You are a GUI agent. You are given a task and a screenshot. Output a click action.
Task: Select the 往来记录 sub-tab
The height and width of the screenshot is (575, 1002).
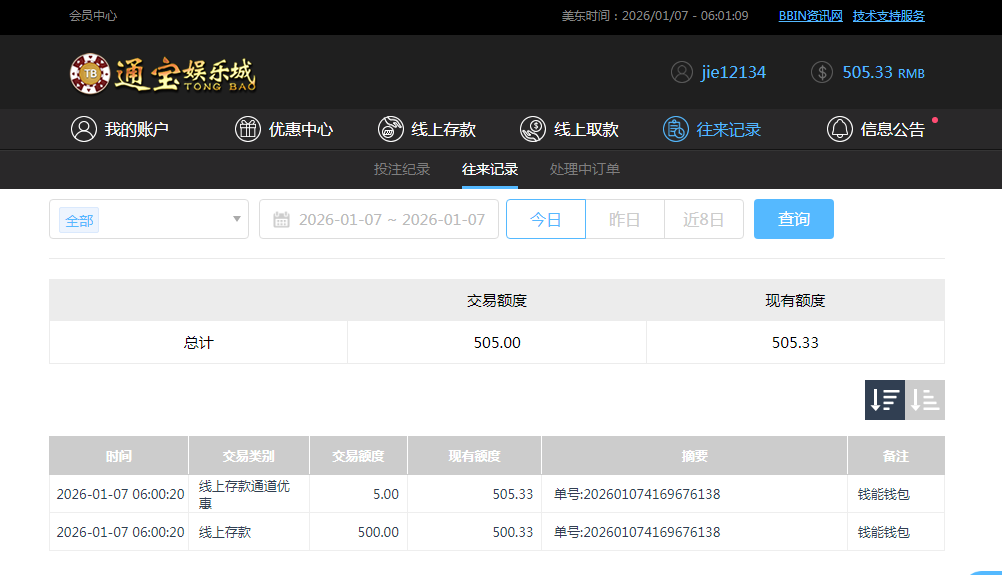pyautogui.click(x=489, y=169)
